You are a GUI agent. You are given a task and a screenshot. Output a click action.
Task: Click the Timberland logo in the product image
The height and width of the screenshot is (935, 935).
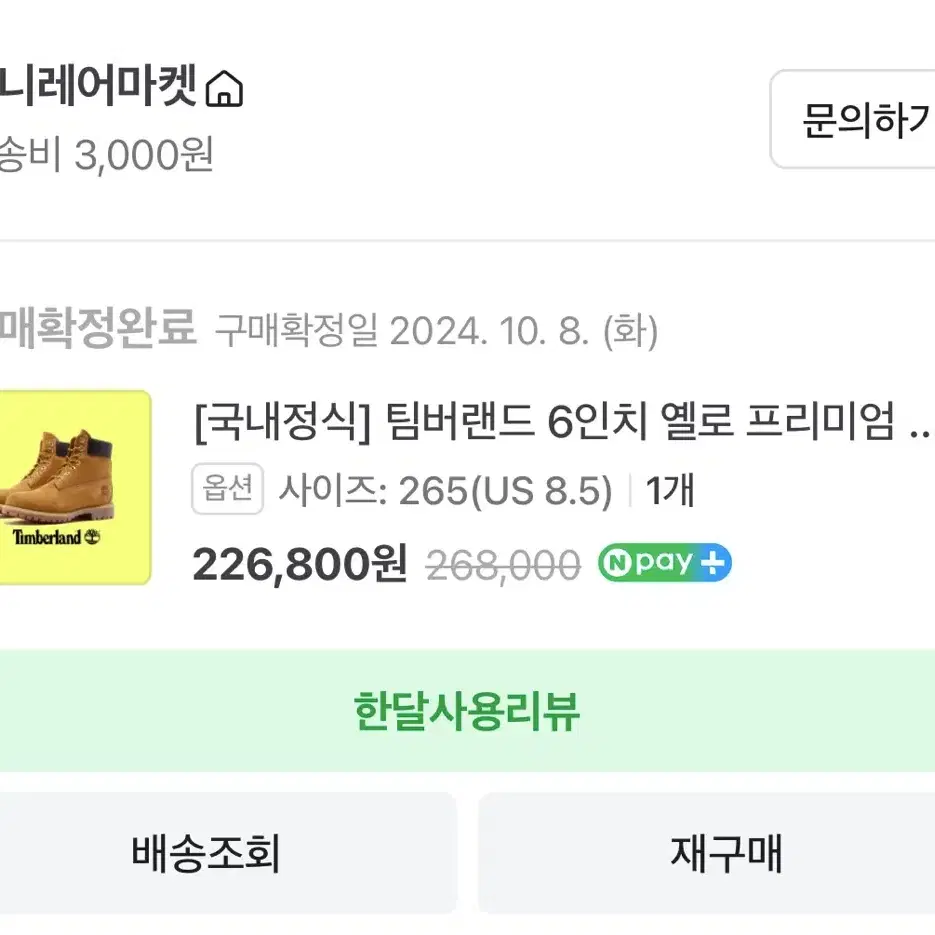(57, 537)
